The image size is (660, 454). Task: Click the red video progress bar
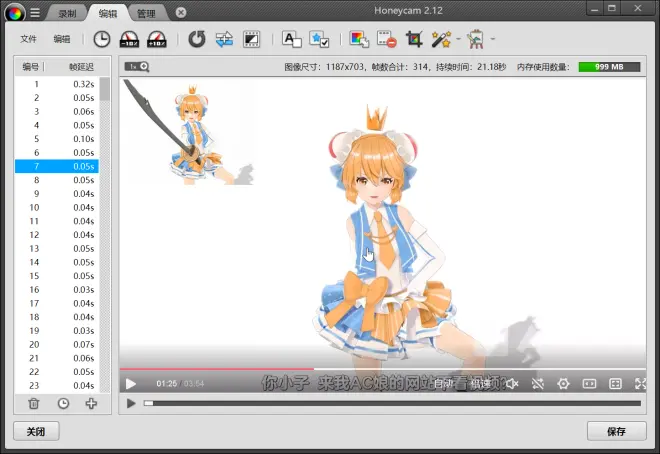pos(217,369)
